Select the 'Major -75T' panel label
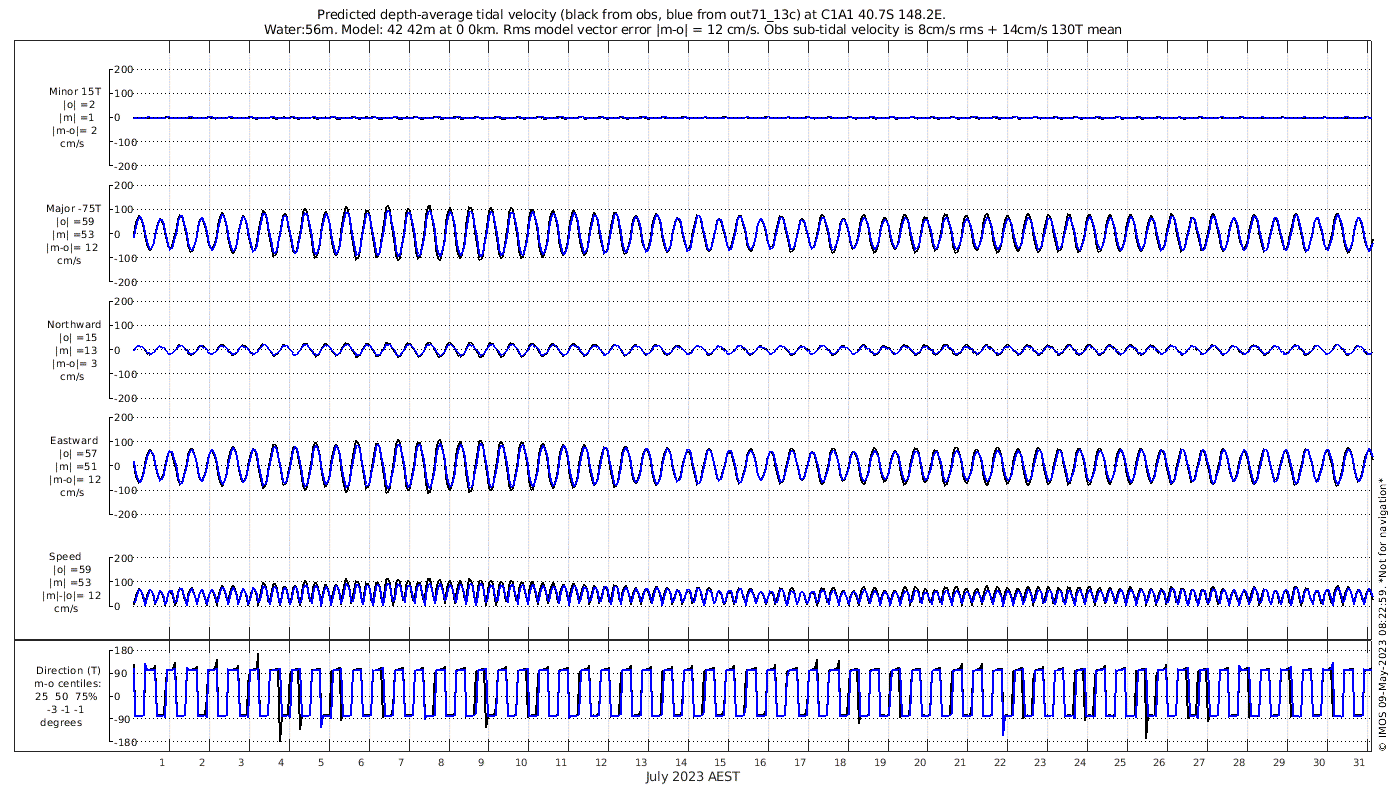Screen dimensions: 1400x800 74,209
